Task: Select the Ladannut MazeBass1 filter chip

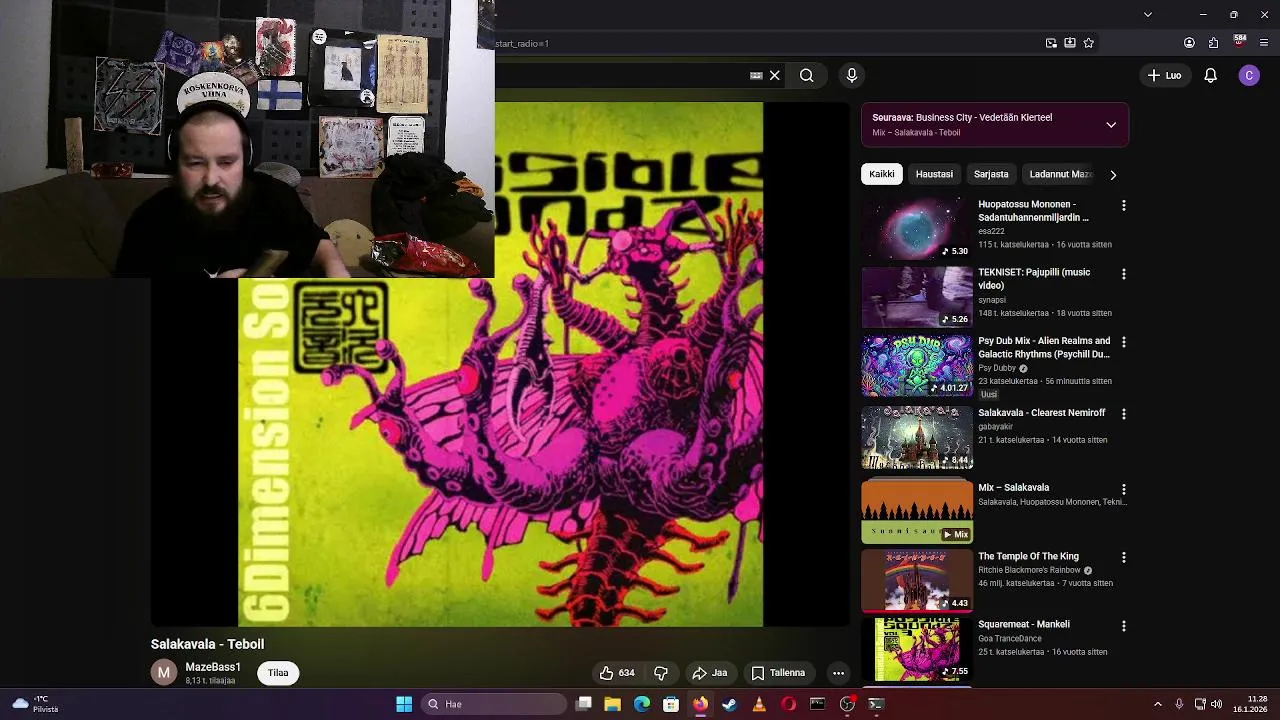Action: 1060,174
